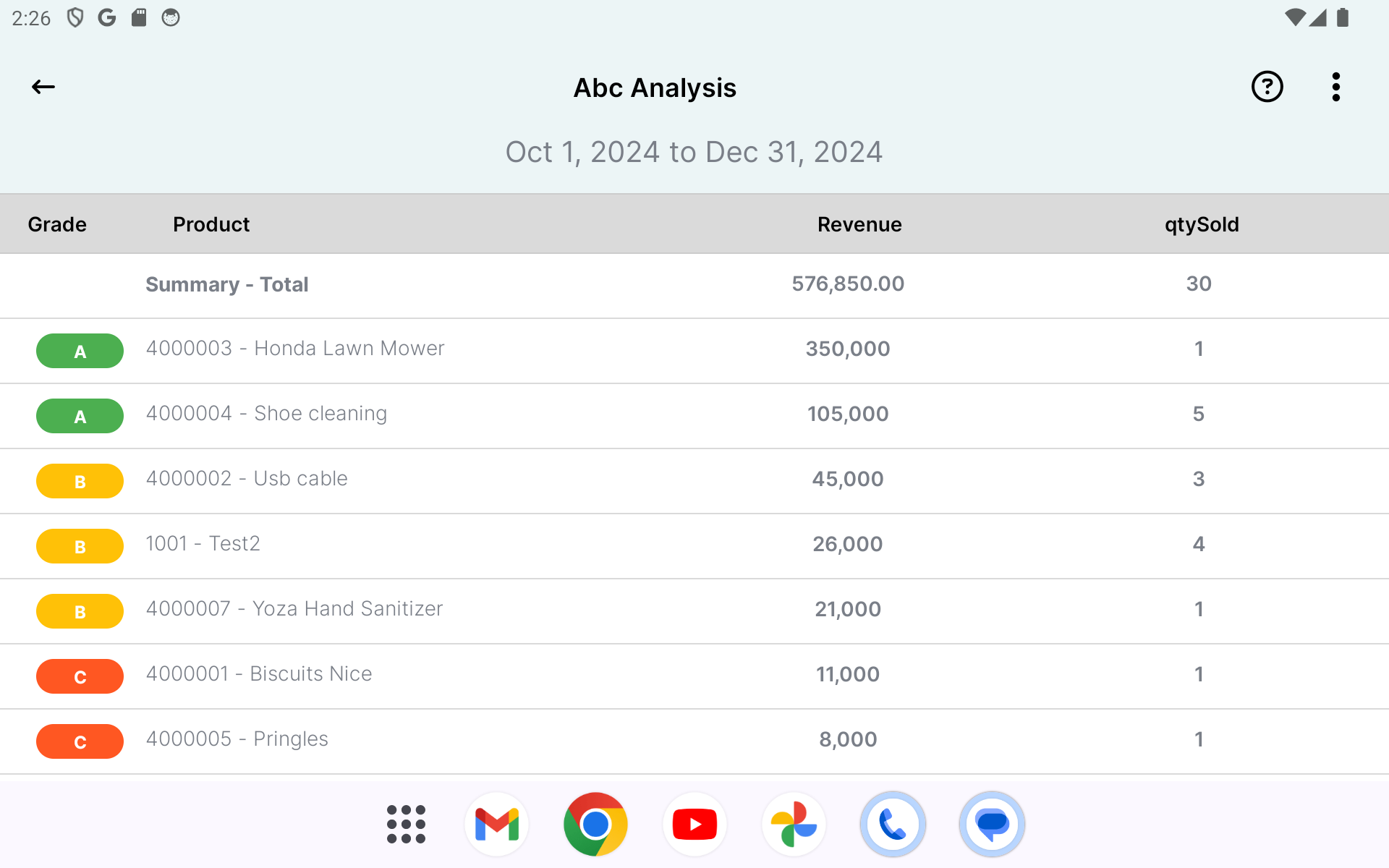Open the help question mark

(x=1267, y=87)
